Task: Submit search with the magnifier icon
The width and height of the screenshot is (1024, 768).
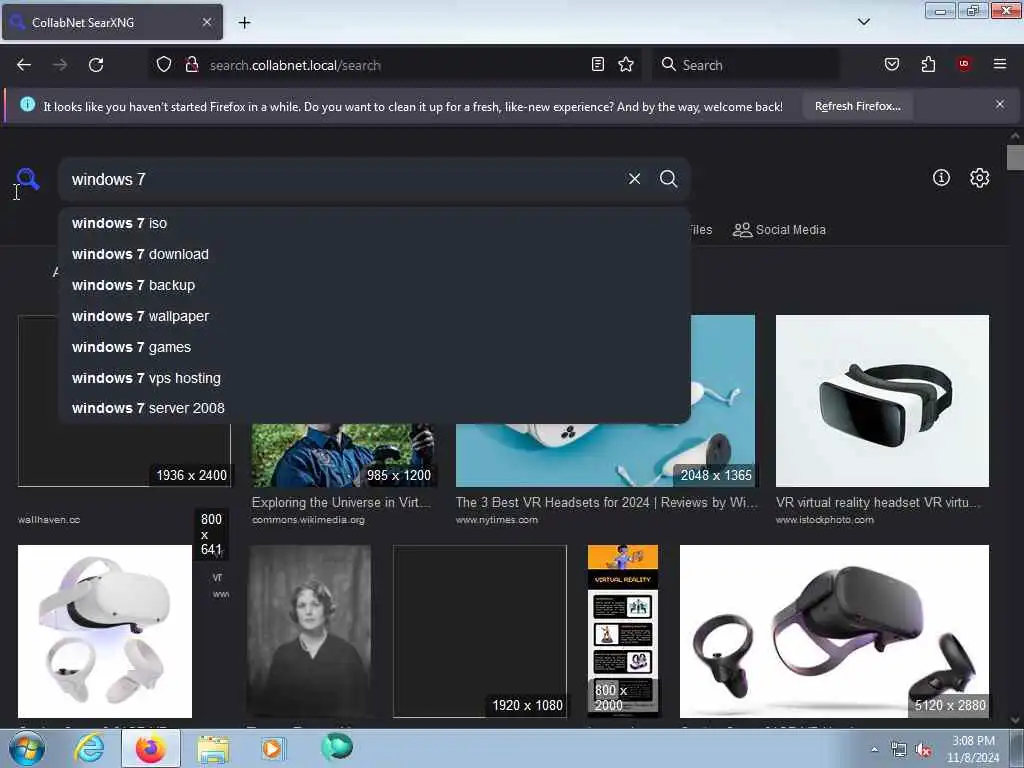Action: [668, 178]
